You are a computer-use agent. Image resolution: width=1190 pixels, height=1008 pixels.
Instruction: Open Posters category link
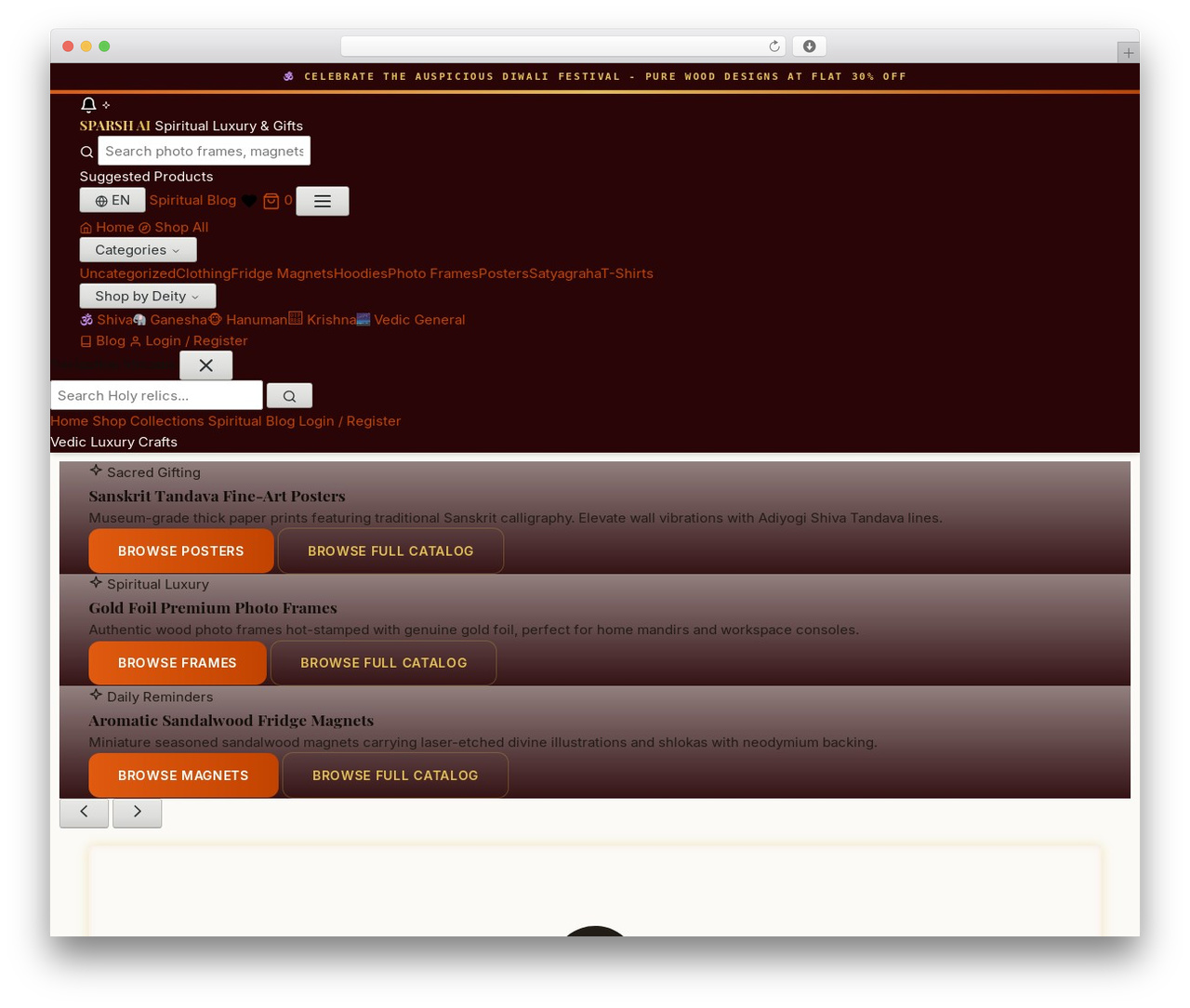click(x=503, y=273)
